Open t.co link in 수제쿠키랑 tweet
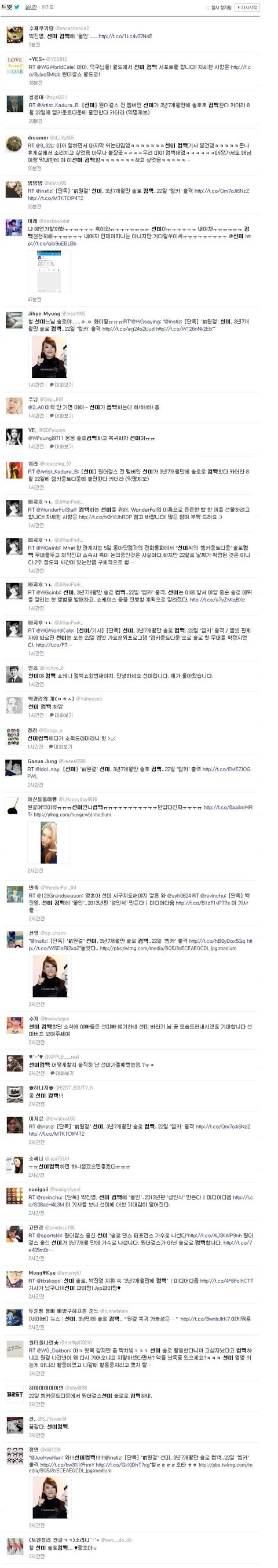The height and width of the screenshot is (1568, 278). tap(125, 37)
